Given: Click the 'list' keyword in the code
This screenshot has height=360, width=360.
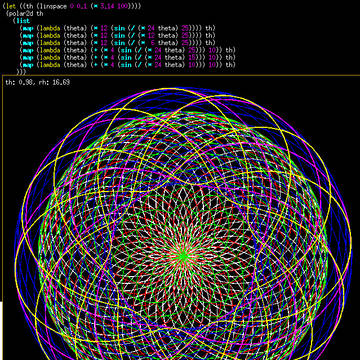Looking at the screenshot, I should [x=23, y=21].
